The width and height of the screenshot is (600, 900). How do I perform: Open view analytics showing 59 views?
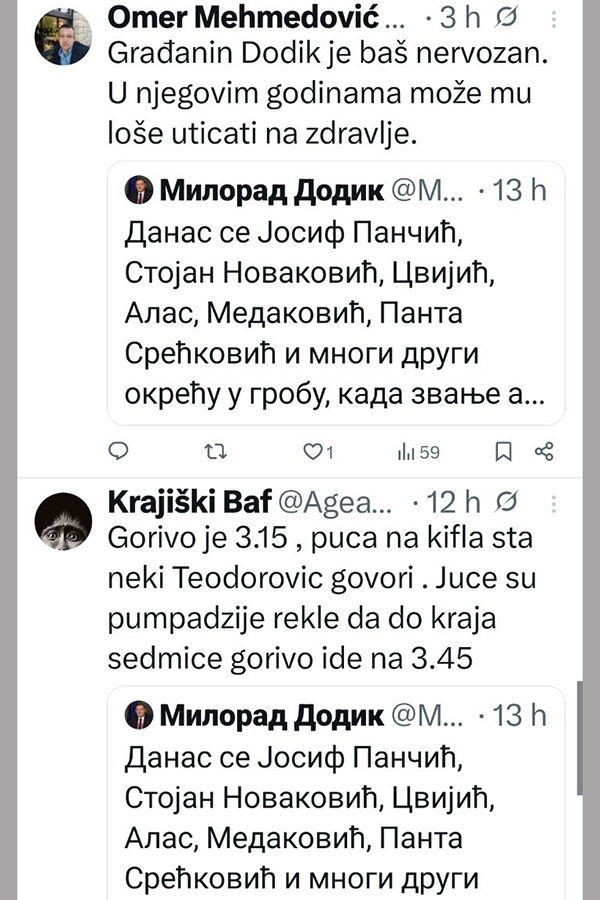[x=419, y=452]
